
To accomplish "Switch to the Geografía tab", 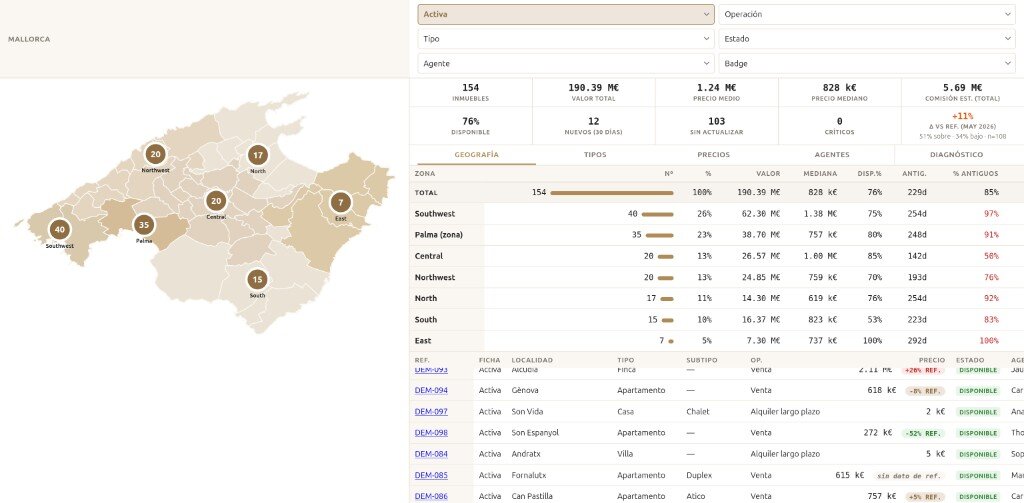I will point(476,155).
